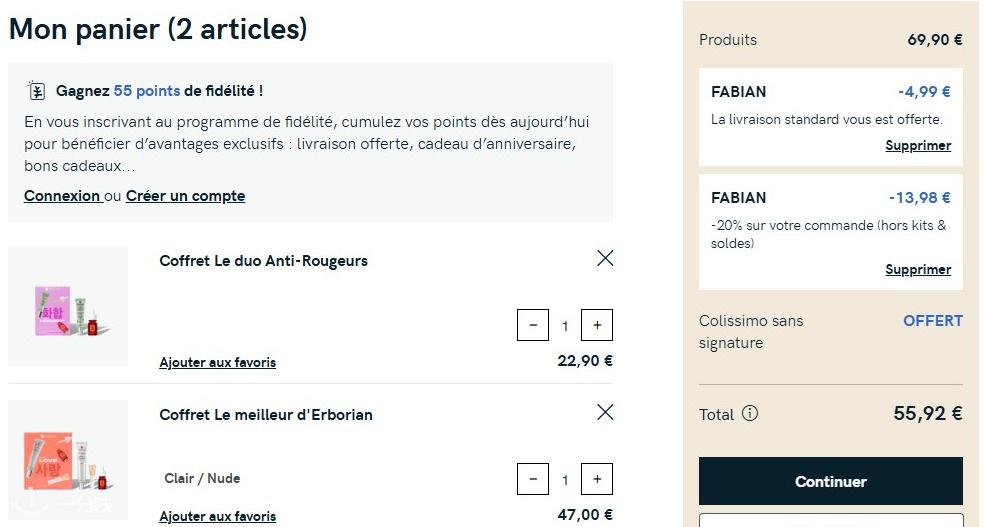Decrease quantity of Coffret Le meilleur d'Erborian
Viewport: 984px width, 527px height.
[x=533, y=479]
